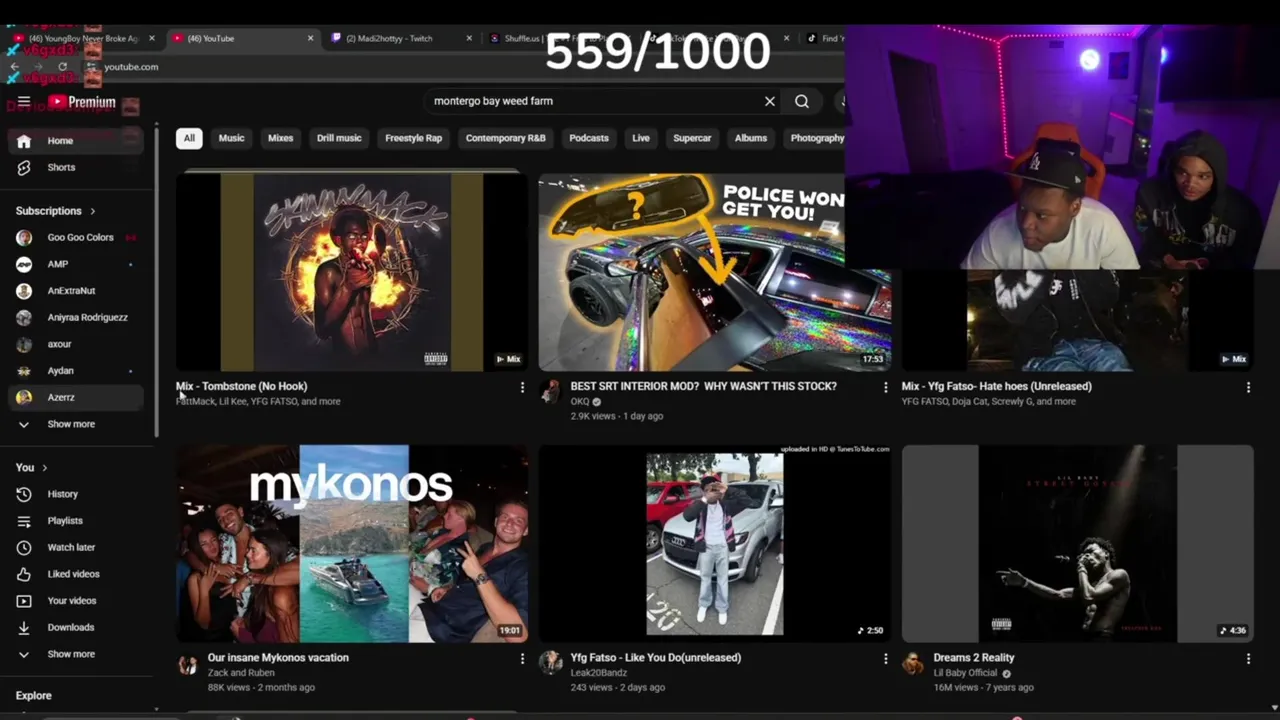Close the YoungBoy Never Broke Again tab
The height and width of the screenshot is (720, 1280).
(152, 39)
